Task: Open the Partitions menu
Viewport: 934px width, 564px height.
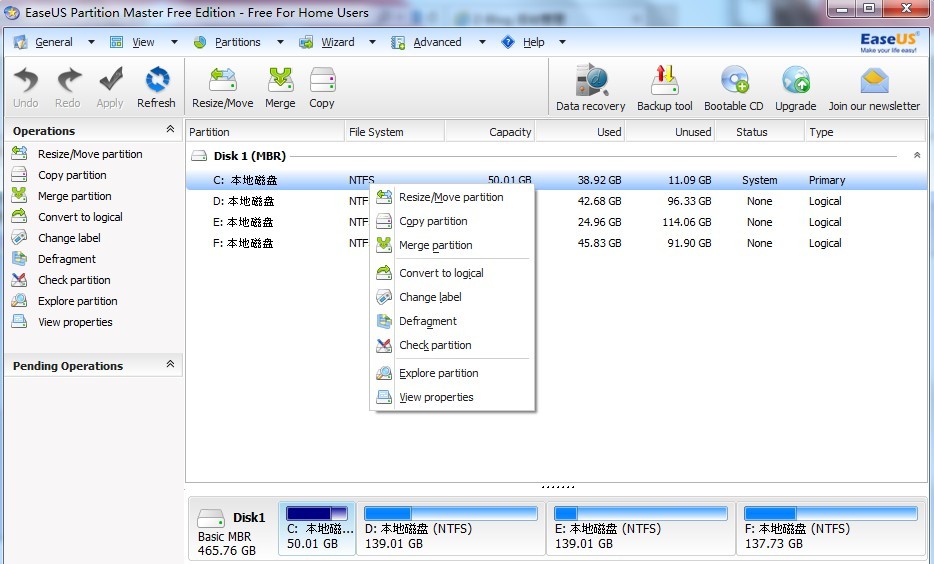Action: tap(237, 42)
